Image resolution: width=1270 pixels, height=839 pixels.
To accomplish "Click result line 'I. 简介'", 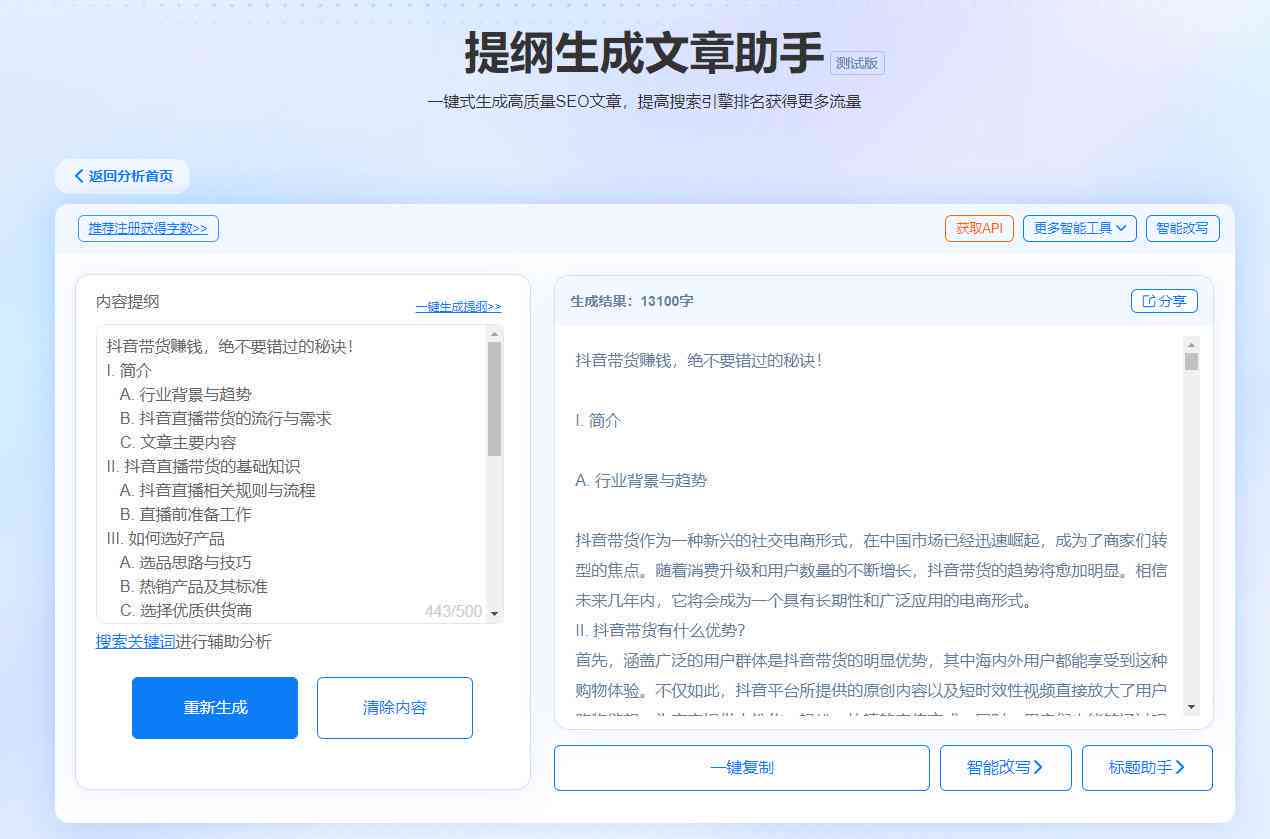I will (x=598, y=420).
